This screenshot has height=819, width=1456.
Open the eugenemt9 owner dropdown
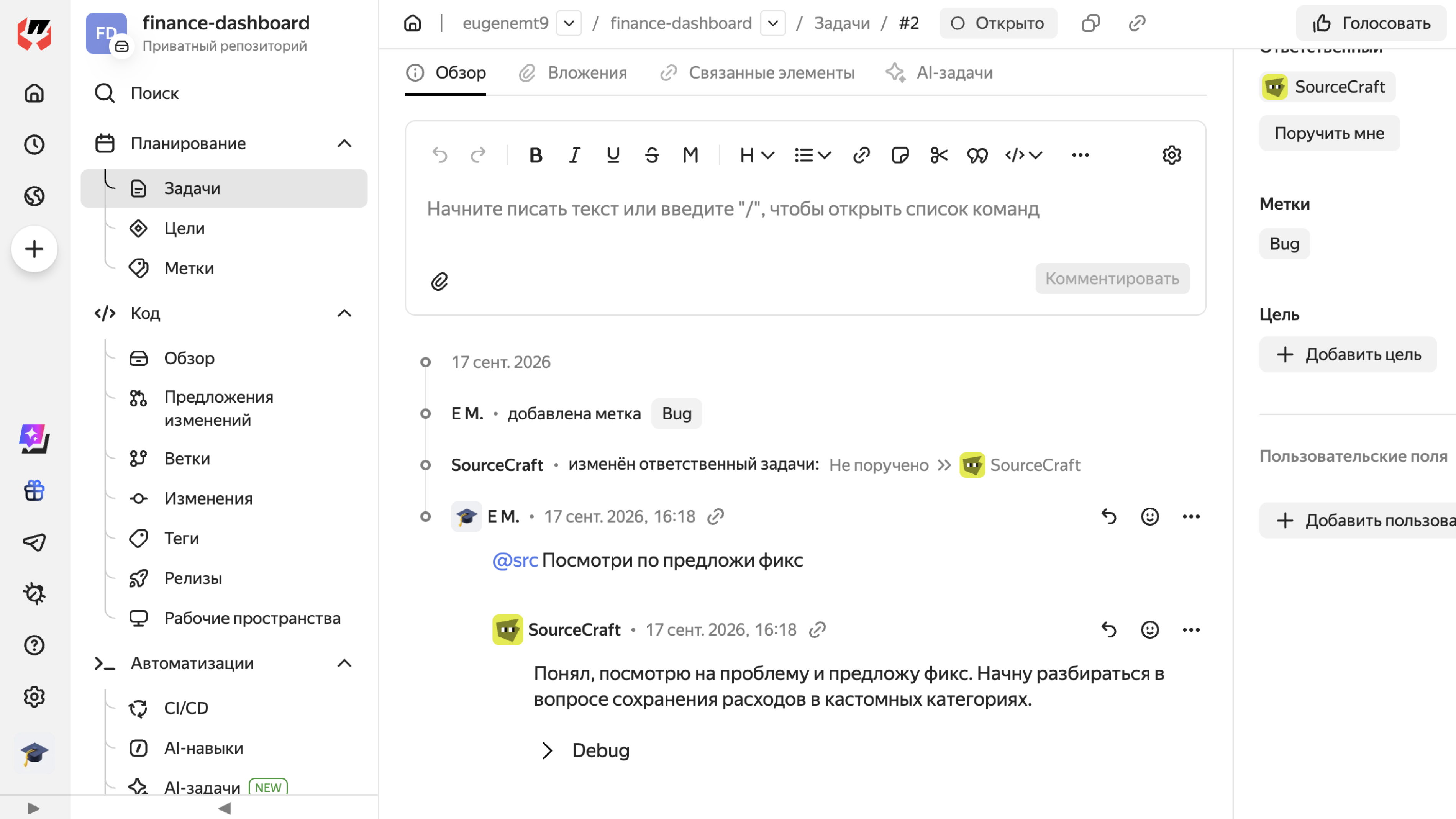coord(569,23)
